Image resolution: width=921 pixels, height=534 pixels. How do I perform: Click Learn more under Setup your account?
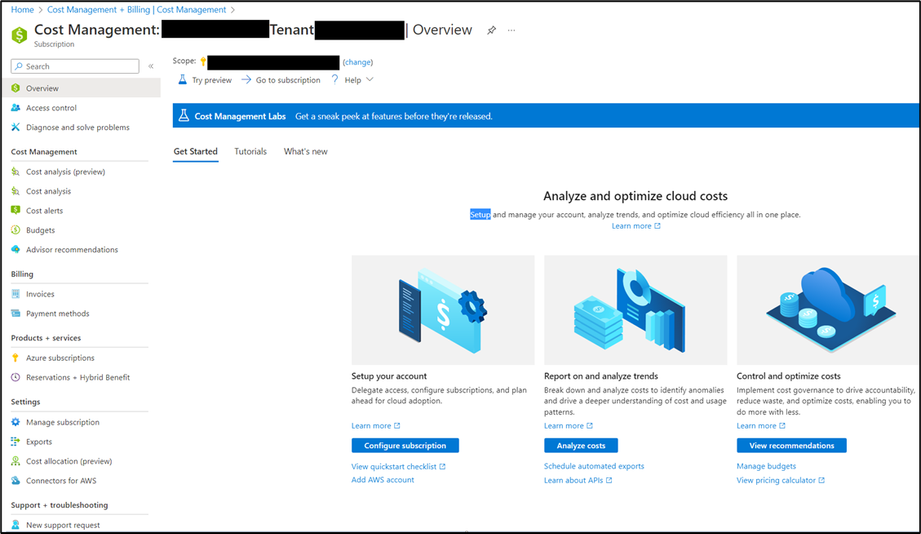pos(376,425)
